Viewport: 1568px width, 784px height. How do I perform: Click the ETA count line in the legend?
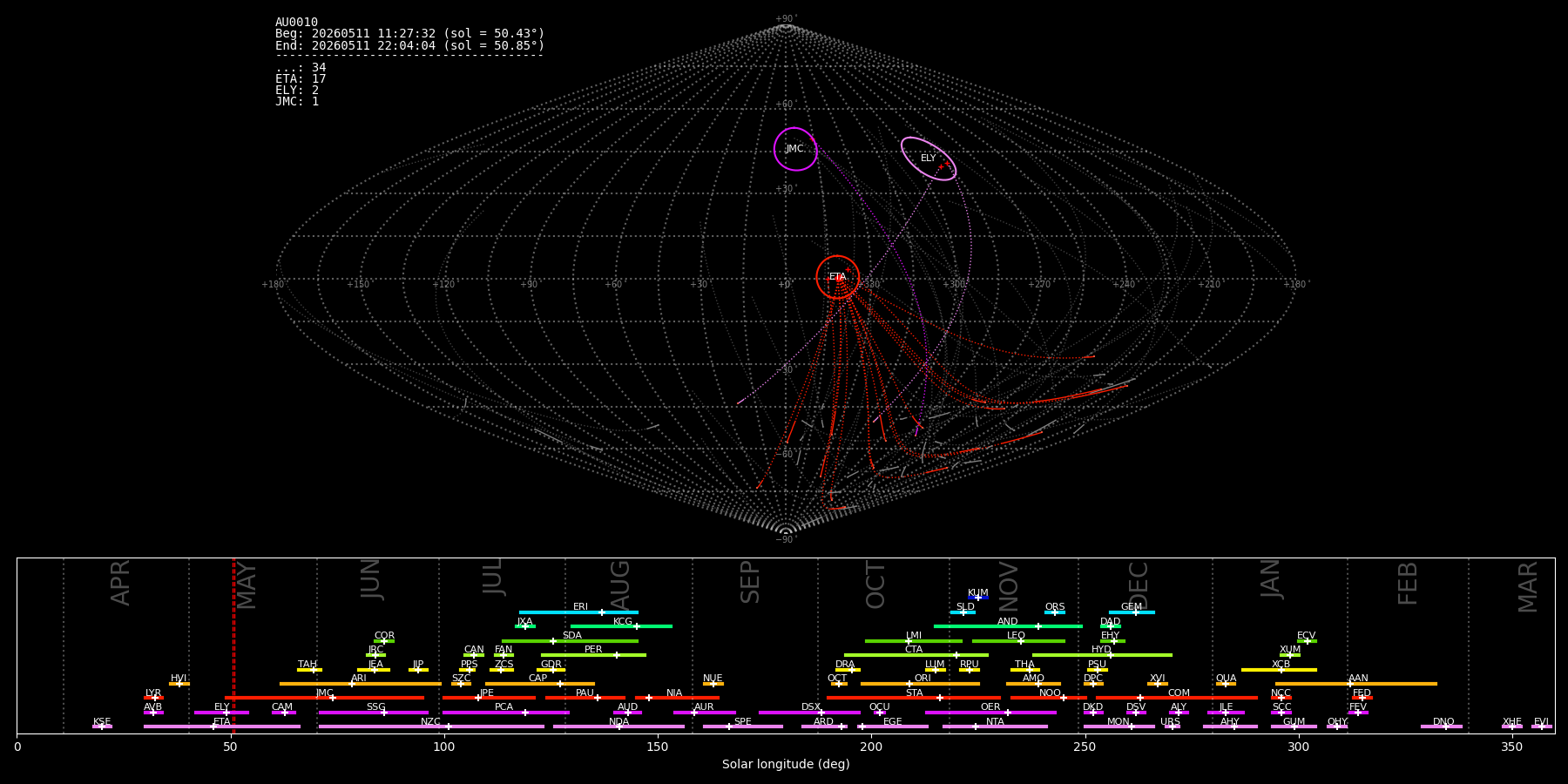click(301, 79)
